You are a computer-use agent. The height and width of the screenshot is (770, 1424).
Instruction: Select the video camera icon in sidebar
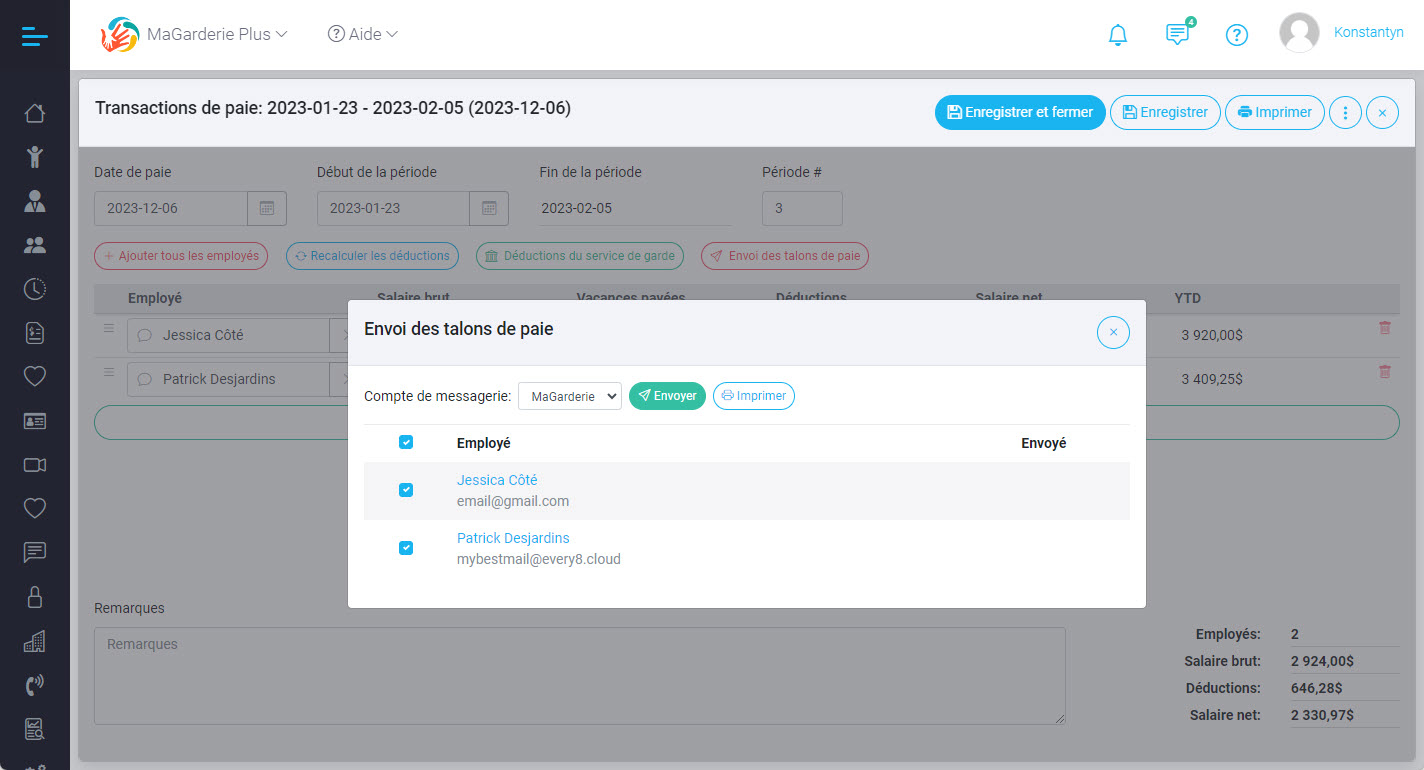pos(34,464)
